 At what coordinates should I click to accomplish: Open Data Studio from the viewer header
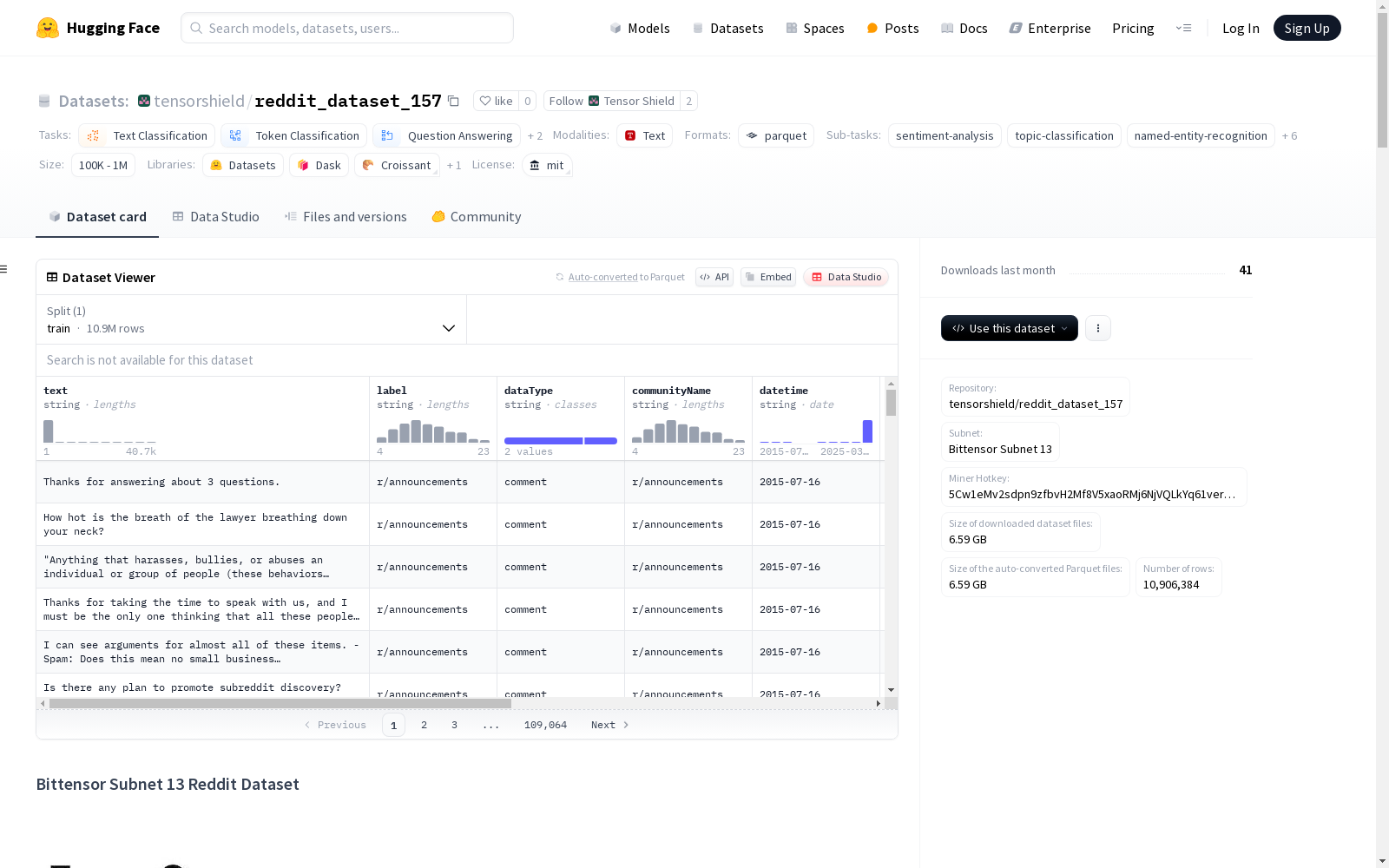coord(846,277)
